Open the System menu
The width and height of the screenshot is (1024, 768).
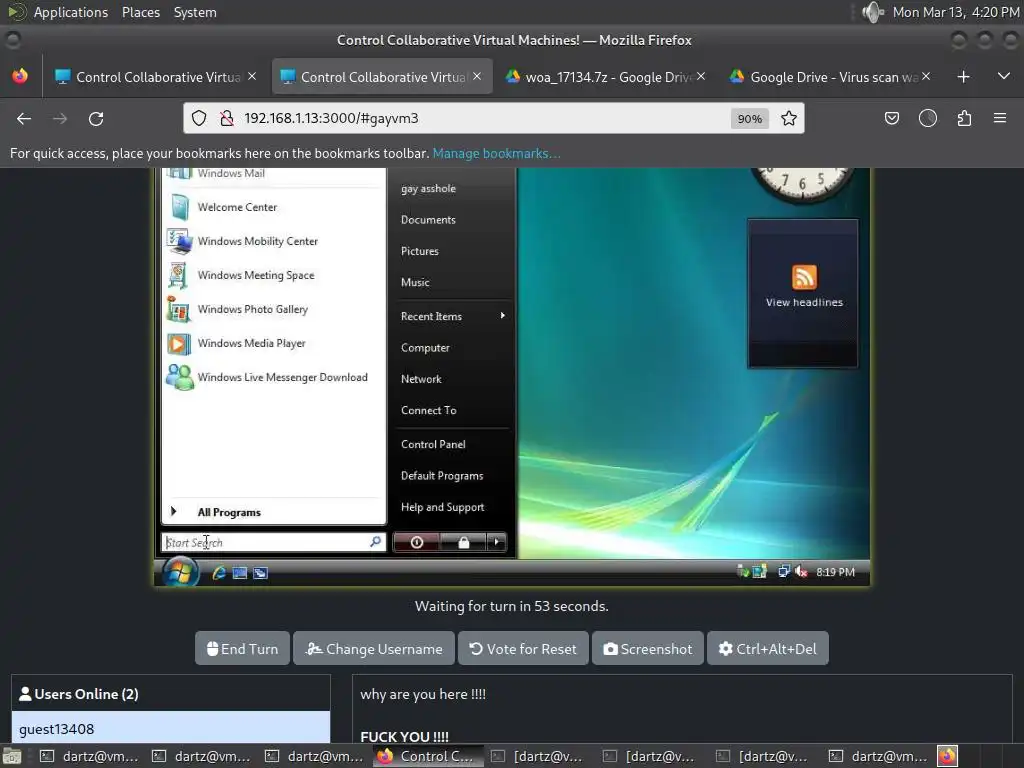(195, 12)
